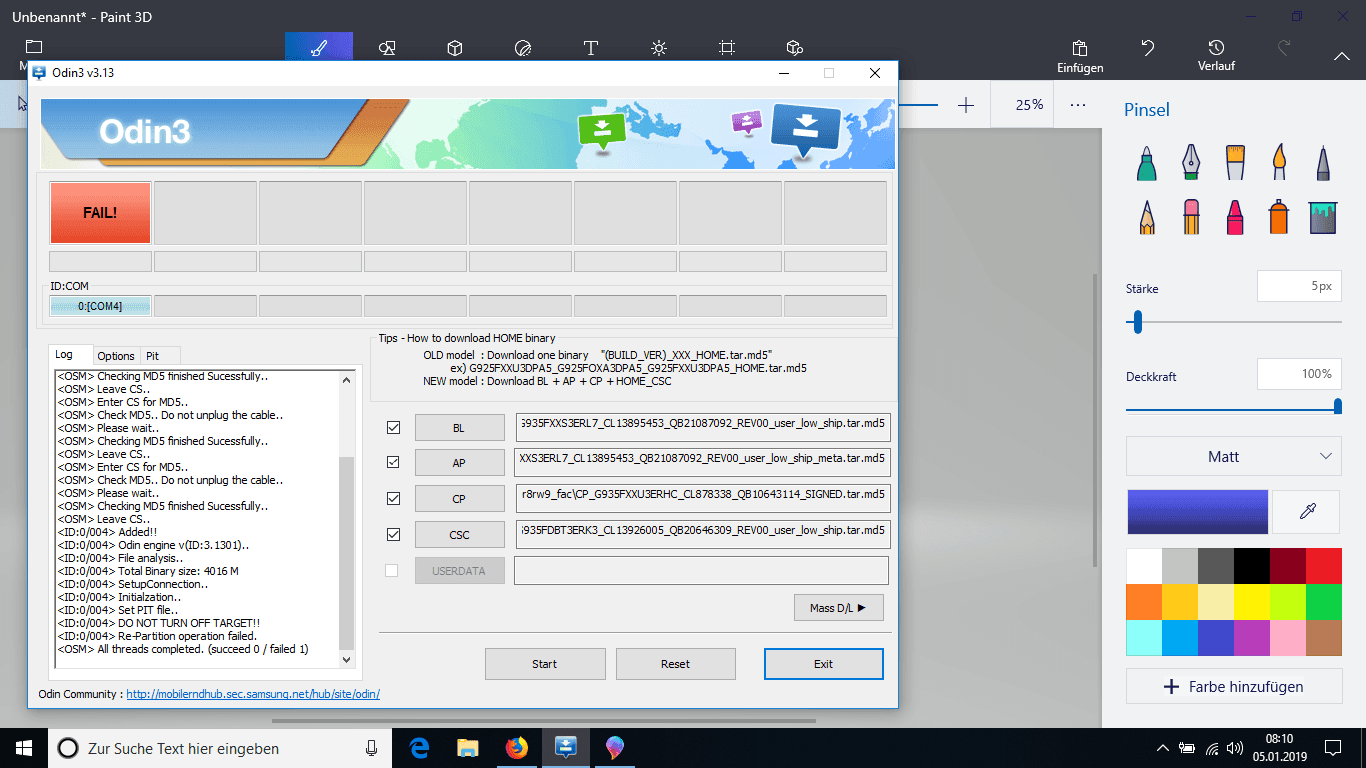Click the AP file select button
1366x768 pixels.
(x=459, y=463)
